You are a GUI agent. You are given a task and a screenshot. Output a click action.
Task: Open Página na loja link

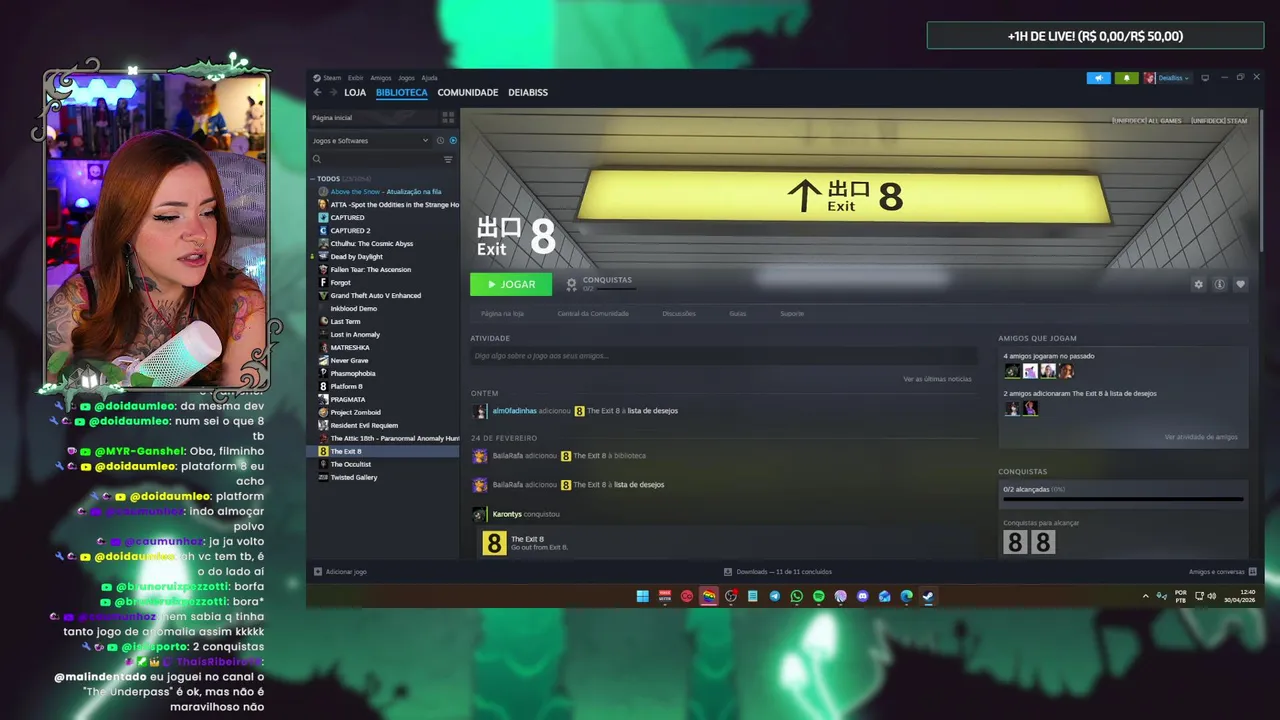pyautogui.click(x=502, y=314)
